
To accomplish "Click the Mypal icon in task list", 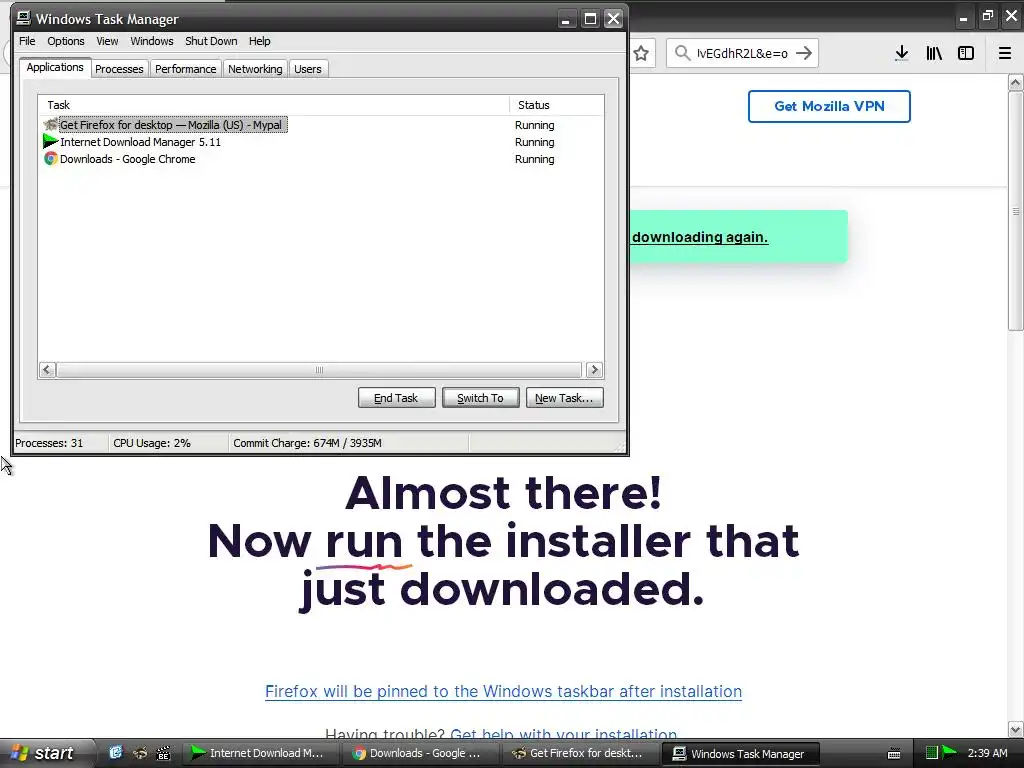I will point(50,124).
